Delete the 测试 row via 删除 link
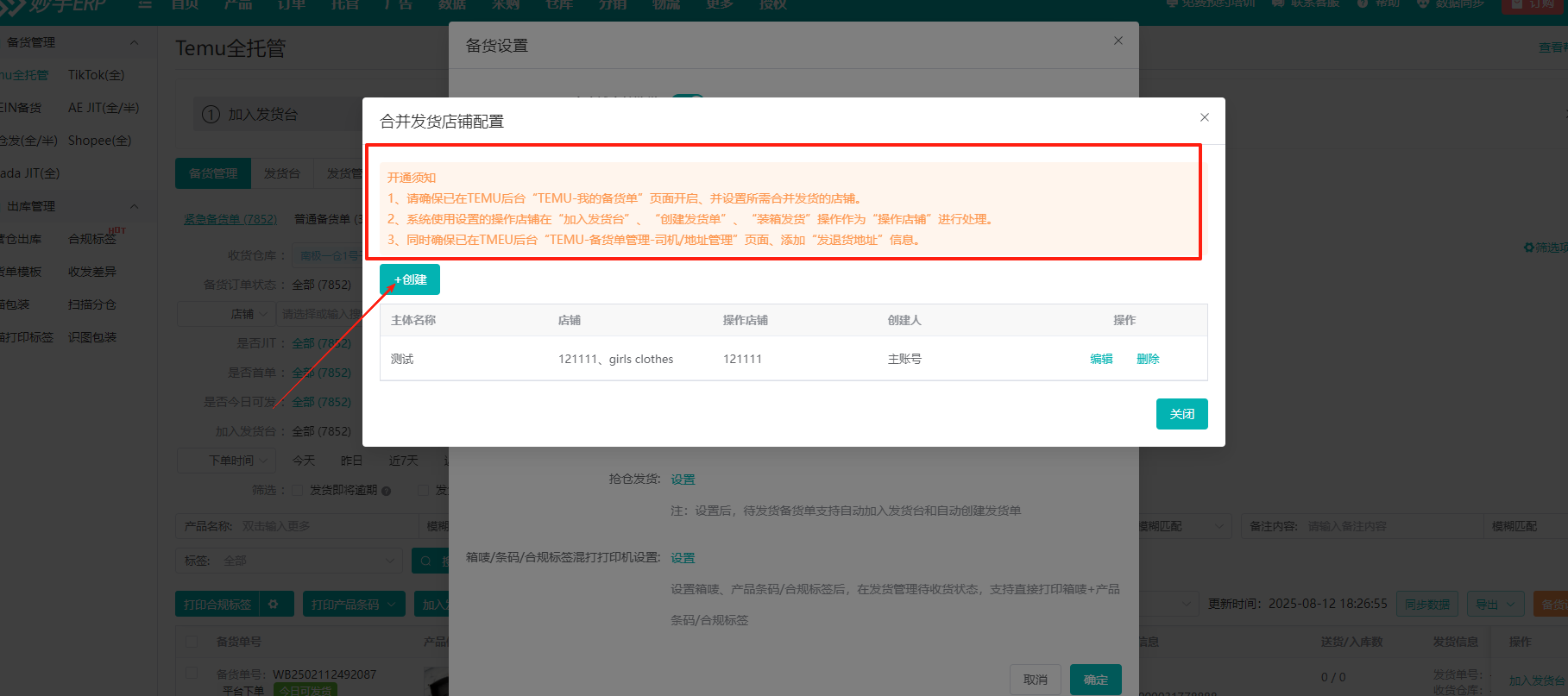This screenshot has height=696, width=1568. [1148, 359]
